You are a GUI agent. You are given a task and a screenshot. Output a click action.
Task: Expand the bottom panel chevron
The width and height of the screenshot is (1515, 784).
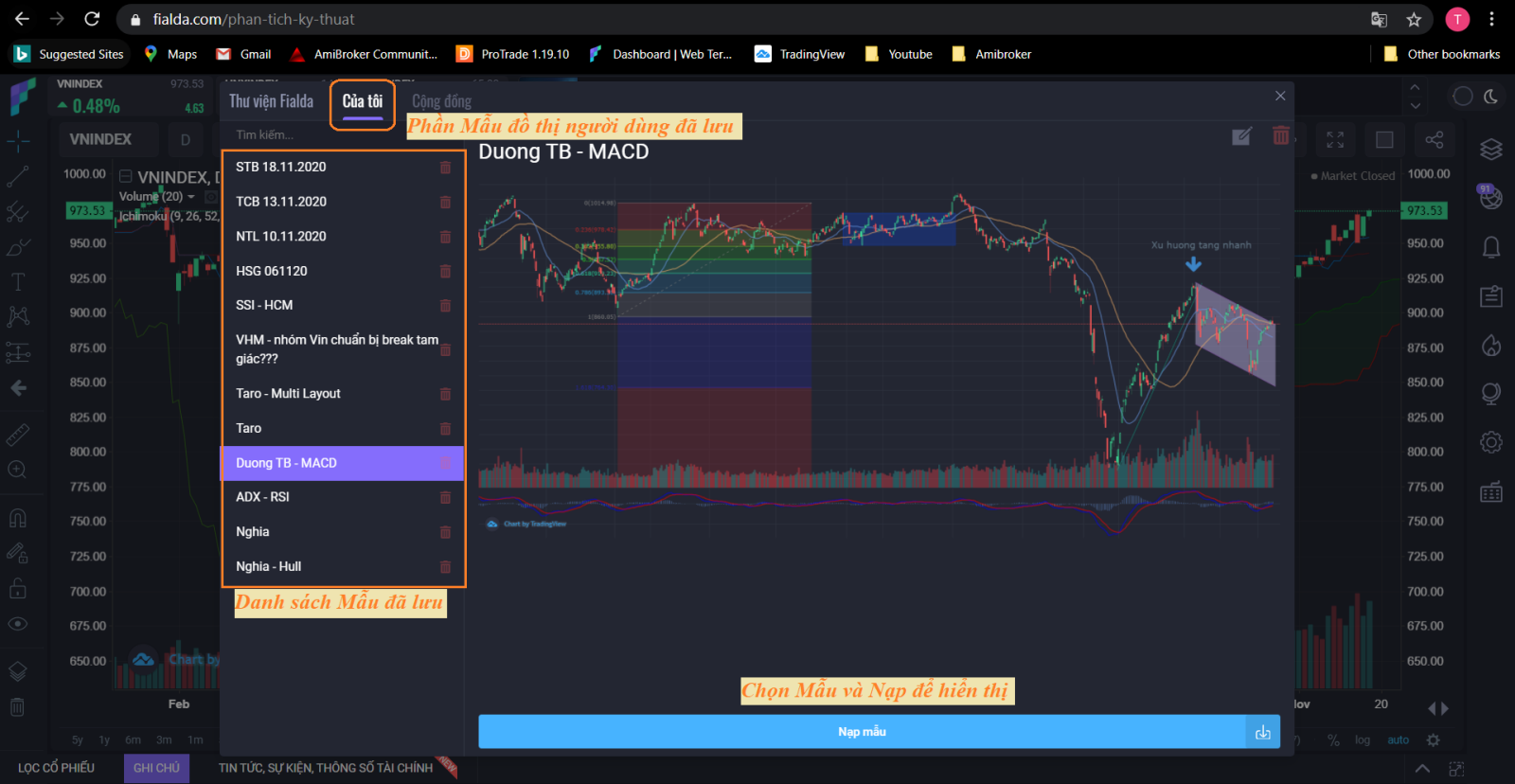coord(1422,768)
